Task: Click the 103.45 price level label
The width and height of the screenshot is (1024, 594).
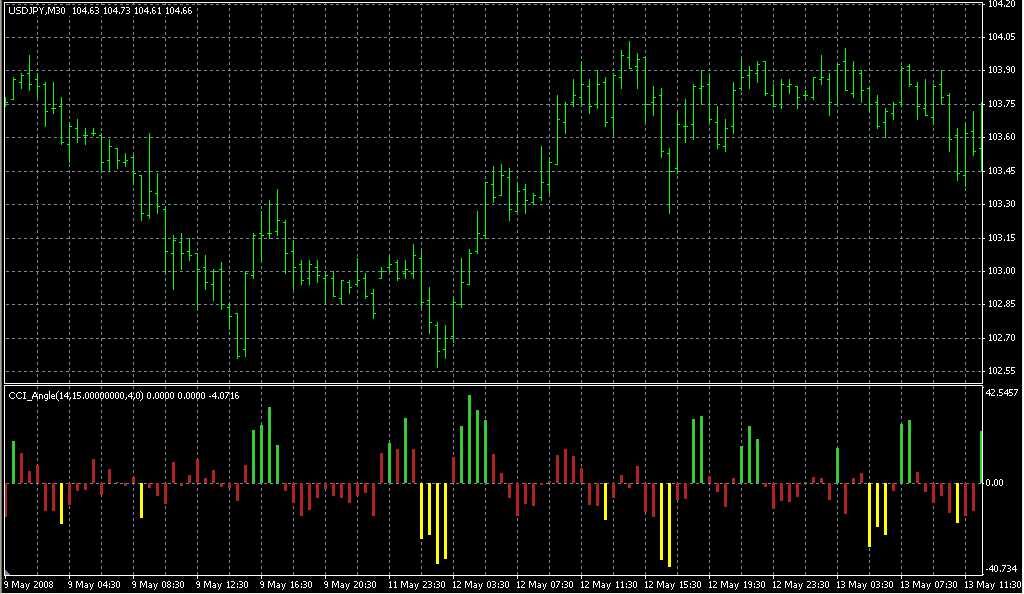Action: (x=1001, y=171)
